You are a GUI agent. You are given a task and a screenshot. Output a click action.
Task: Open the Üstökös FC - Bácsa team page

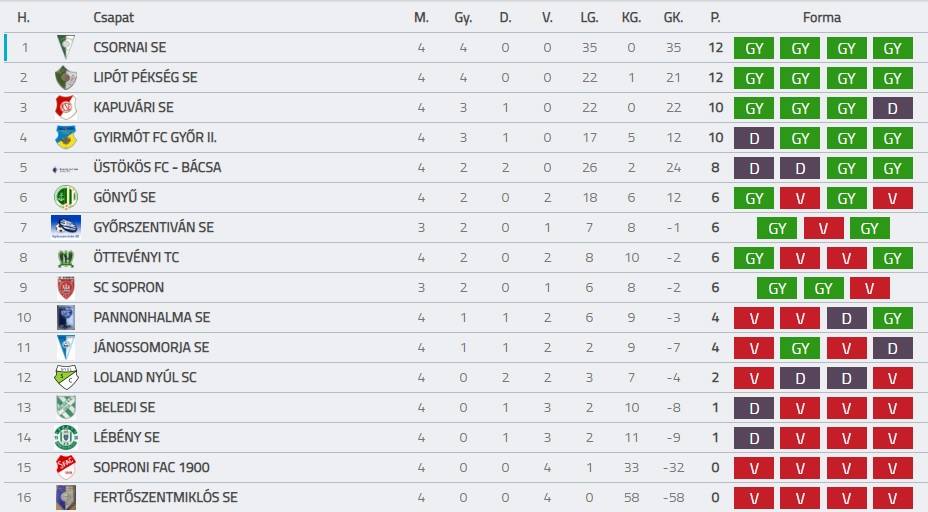(x=157, y=167)
